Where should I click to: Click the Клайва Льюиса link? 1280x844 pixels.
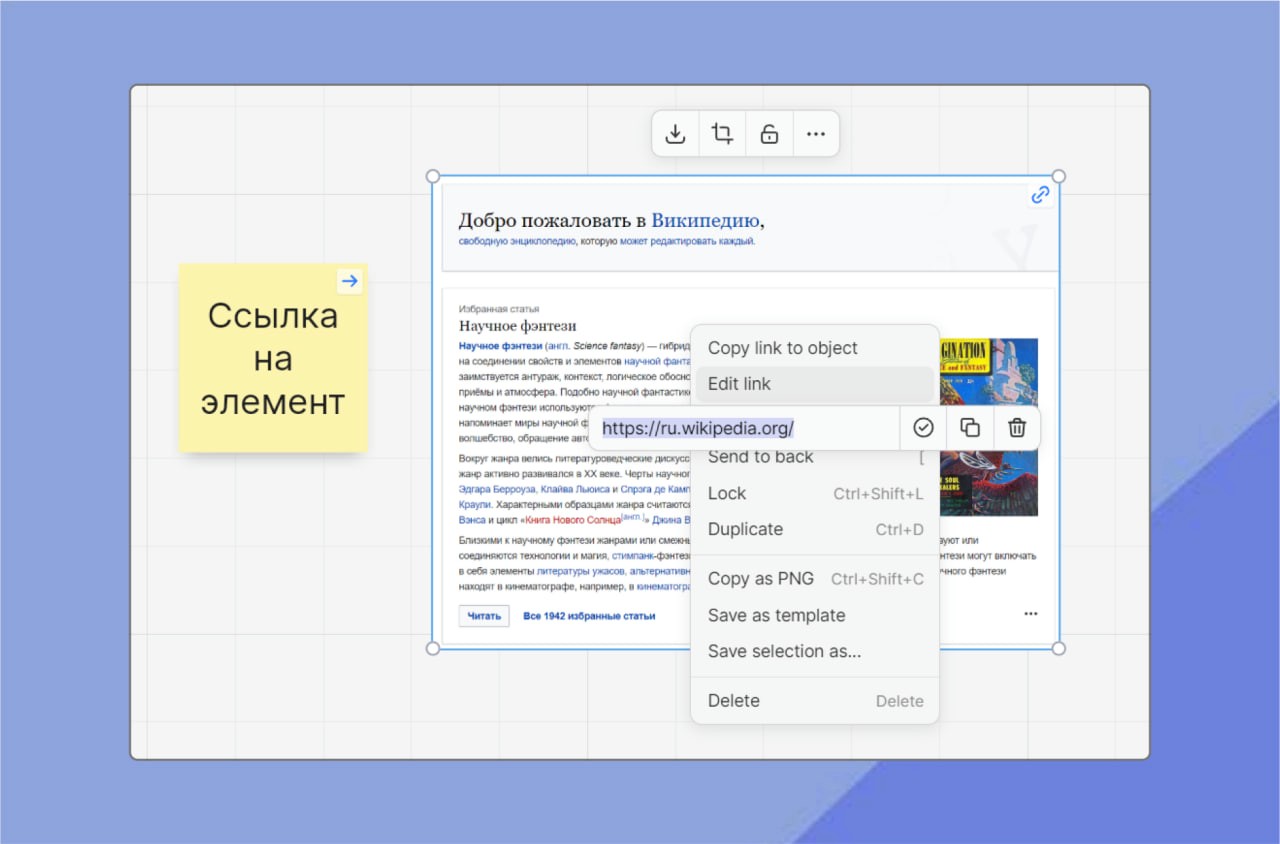click(x=575, y=490)
